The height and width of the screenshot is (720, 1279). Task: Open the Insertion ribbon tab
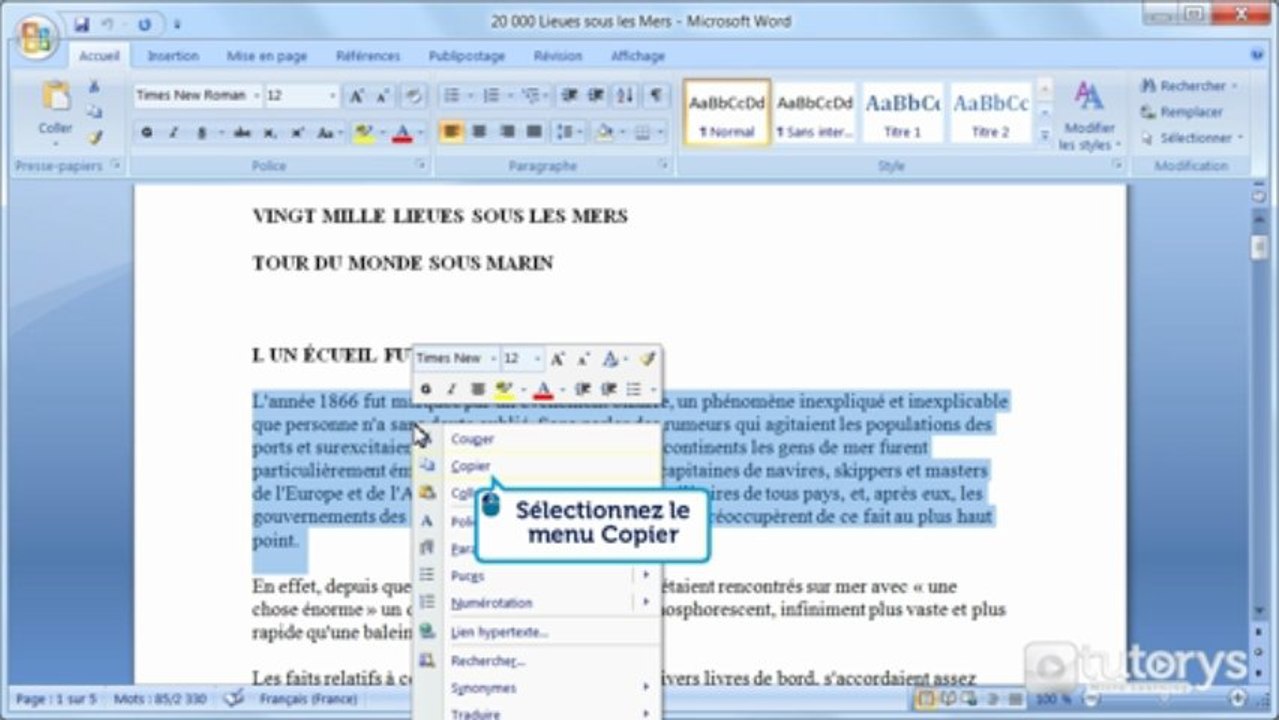(x=173, y=56)
